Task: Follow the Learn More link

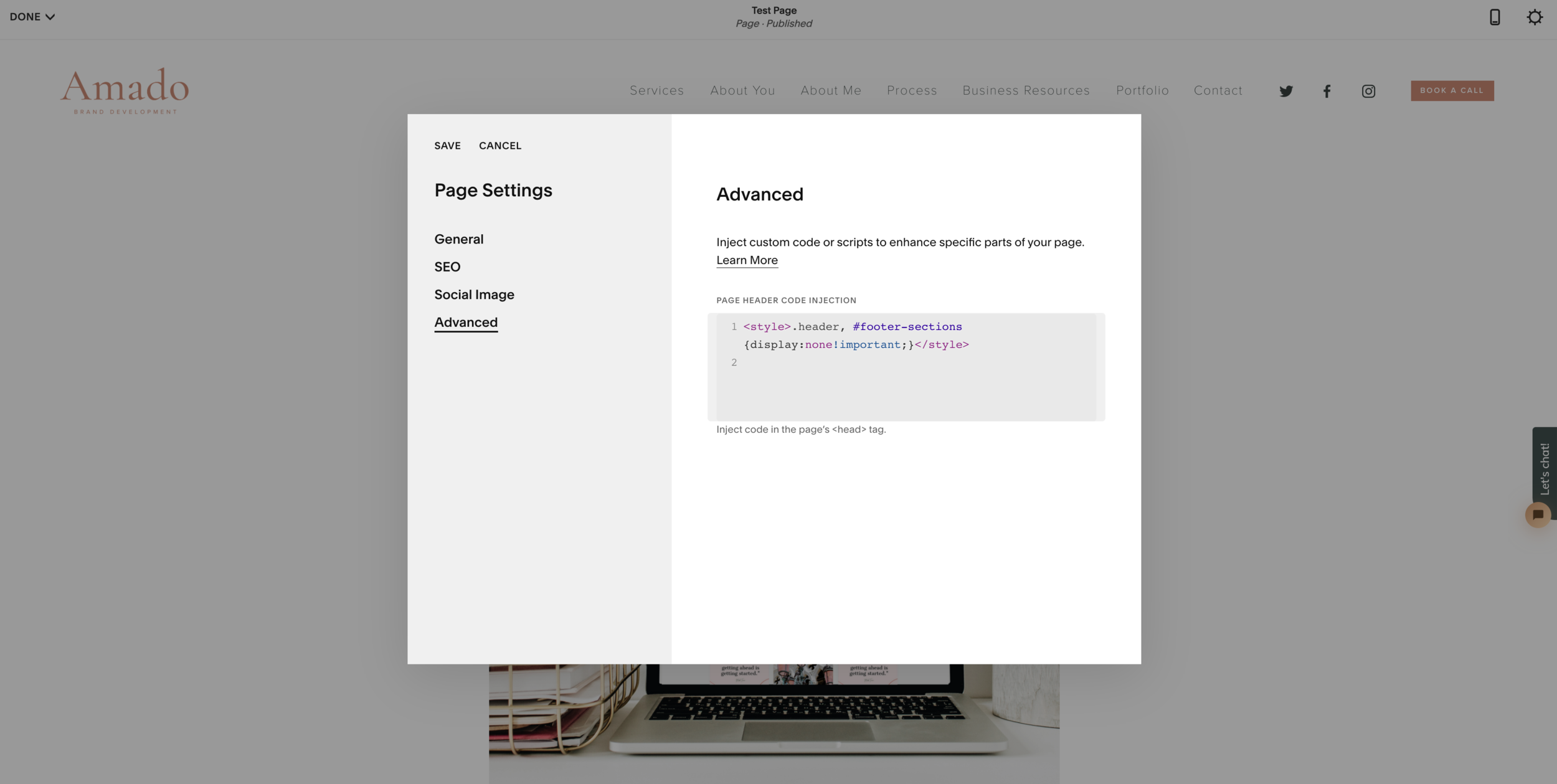Action: (x=747, y=260)
